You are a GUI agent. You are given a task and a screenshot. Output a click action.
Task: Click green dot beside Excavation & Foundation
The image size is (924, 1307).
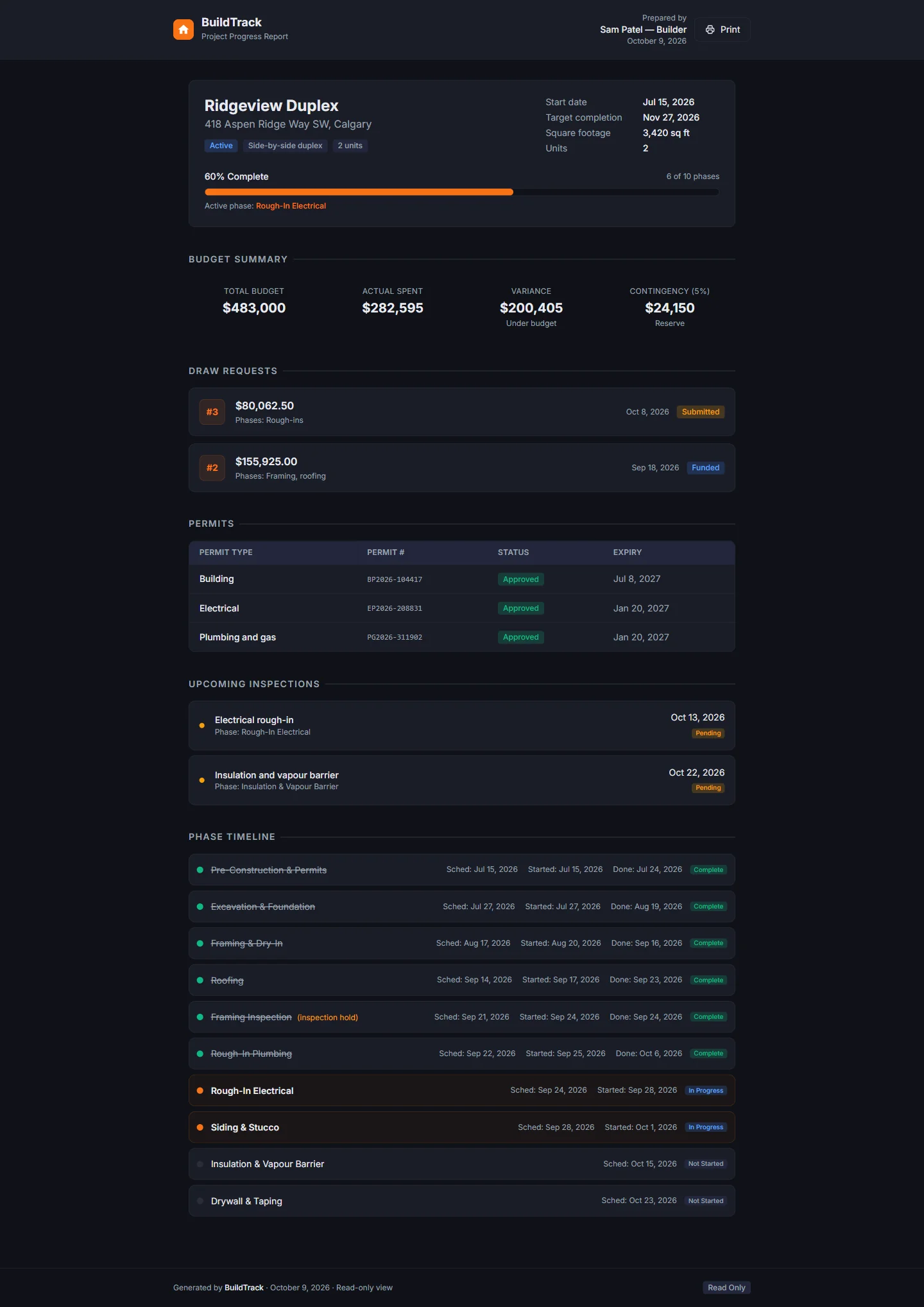point(200,907)
